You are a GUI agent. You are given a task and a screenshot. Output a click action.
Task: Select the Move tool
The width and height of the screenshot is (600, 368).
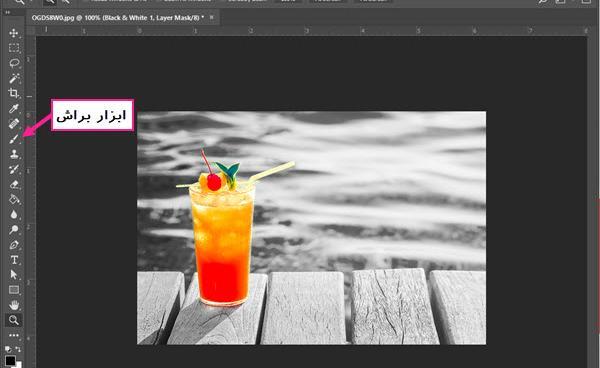(x=14, y=33)
